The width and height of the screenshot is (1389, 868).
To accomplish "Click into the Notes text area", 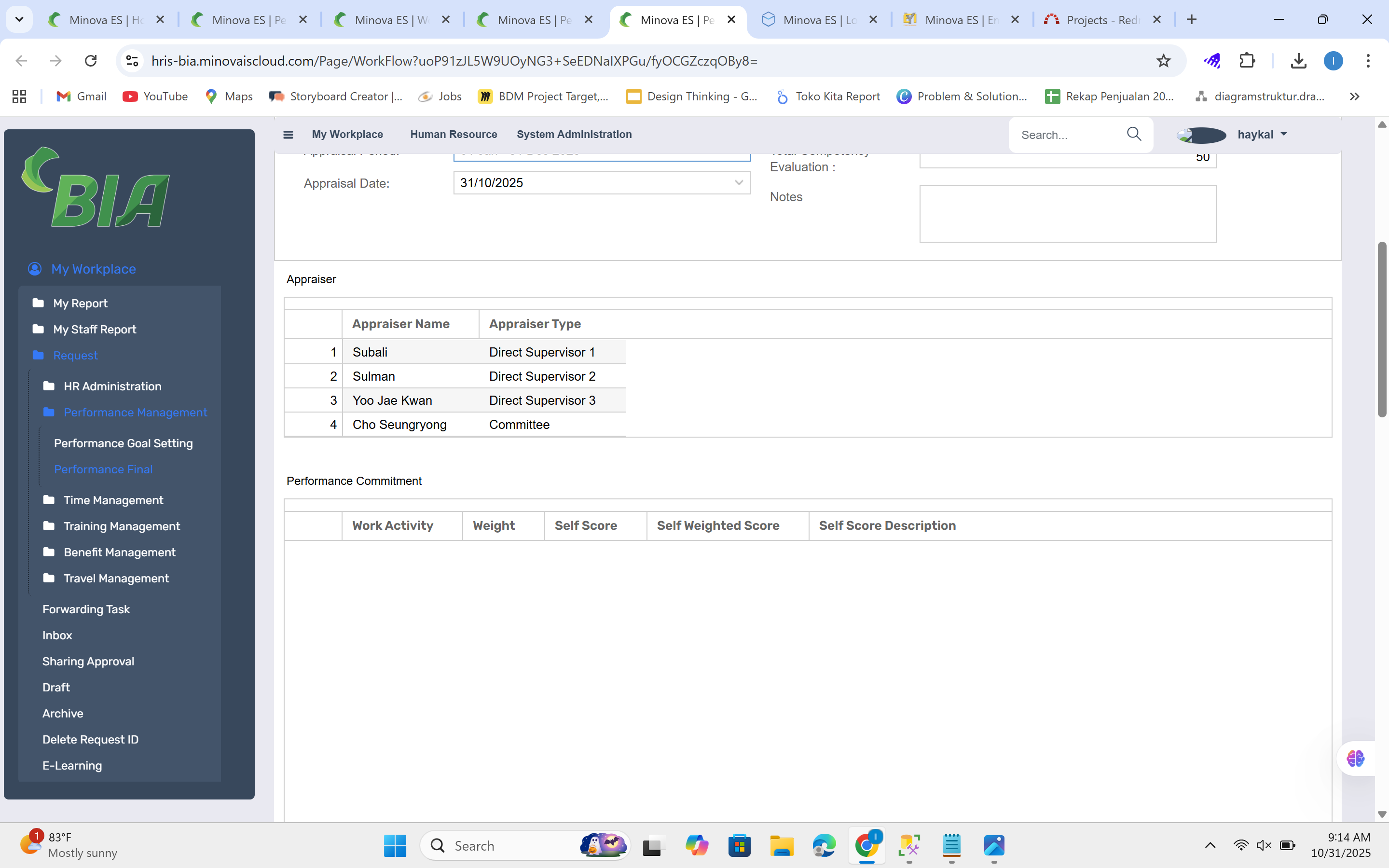I will [1068, 214].
